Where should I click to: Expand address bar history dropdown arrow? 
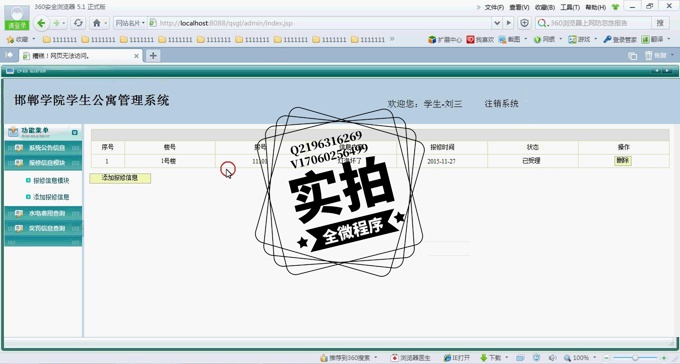497,23
